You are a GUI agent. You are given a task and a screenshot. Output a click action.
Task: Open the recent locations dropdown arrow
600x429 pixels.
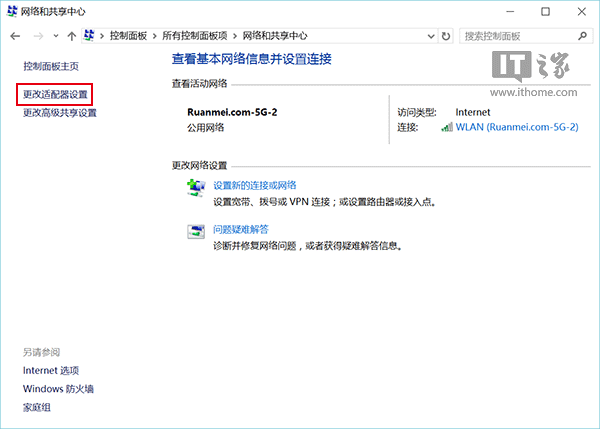(x=54, y=36)
